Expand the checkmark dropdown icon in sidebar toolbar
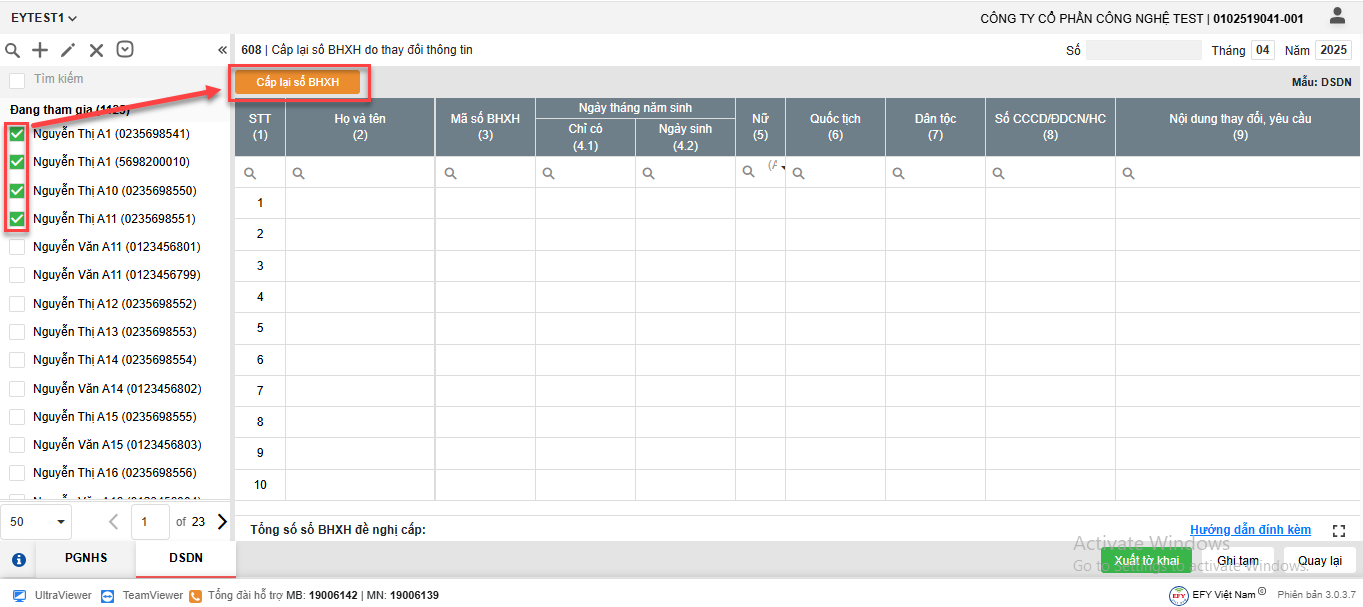The image size is (1363, 607). coord(125,50)
